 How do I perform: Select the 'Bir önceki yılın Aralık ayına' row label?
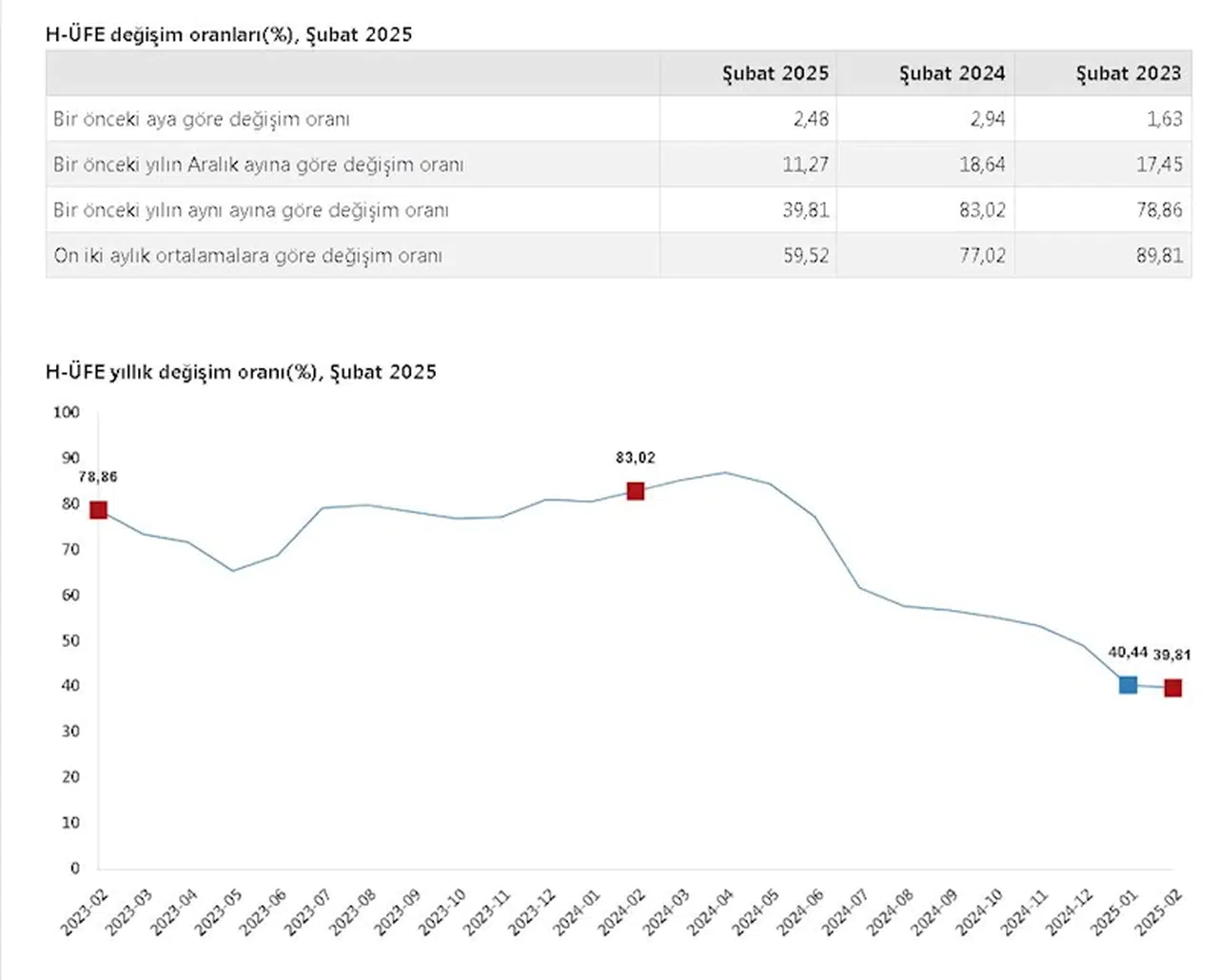point(258,165)
